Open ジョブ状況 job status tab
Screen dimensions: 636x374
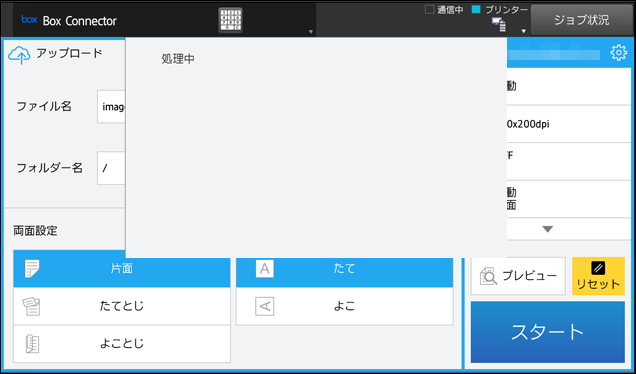(582, 20)
